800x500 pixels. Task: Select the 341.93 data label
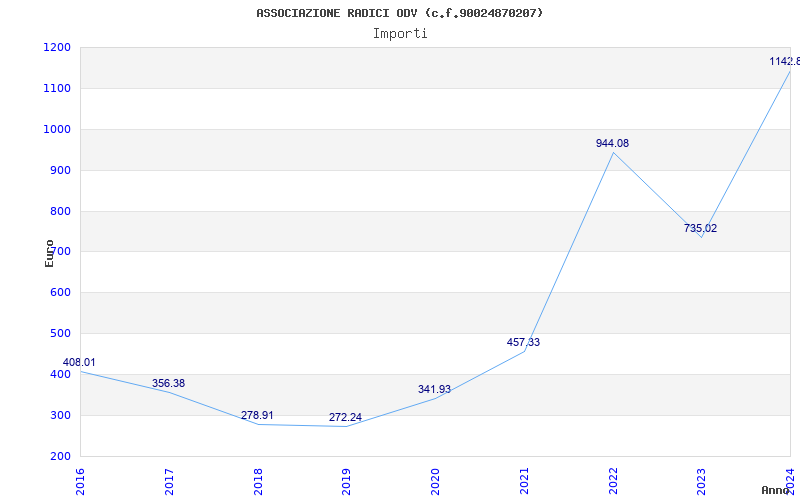pyautogui.click(x=435, y=389)
